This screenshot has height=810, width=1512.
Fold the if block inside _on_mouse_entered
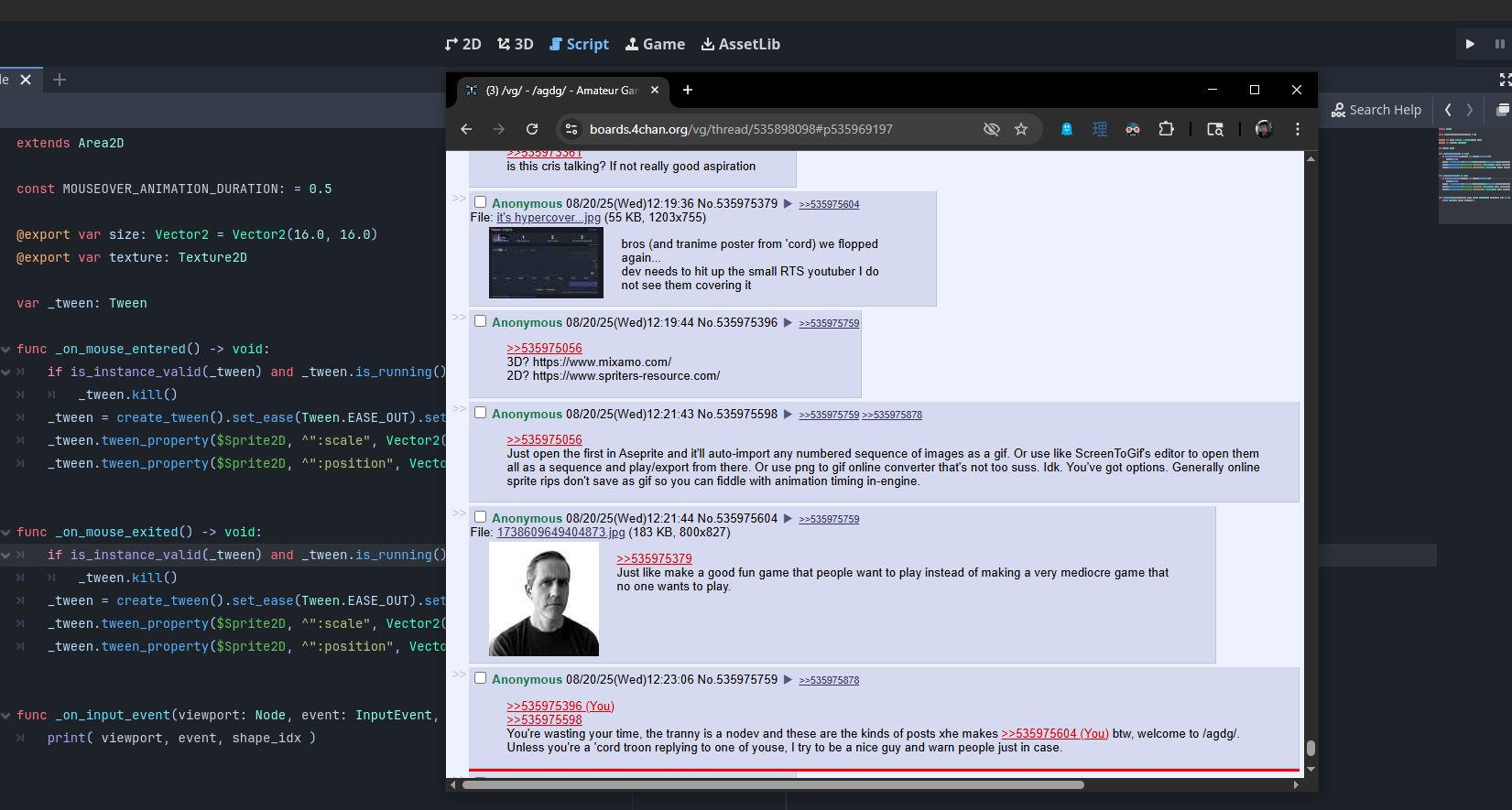tap(6, 373)
